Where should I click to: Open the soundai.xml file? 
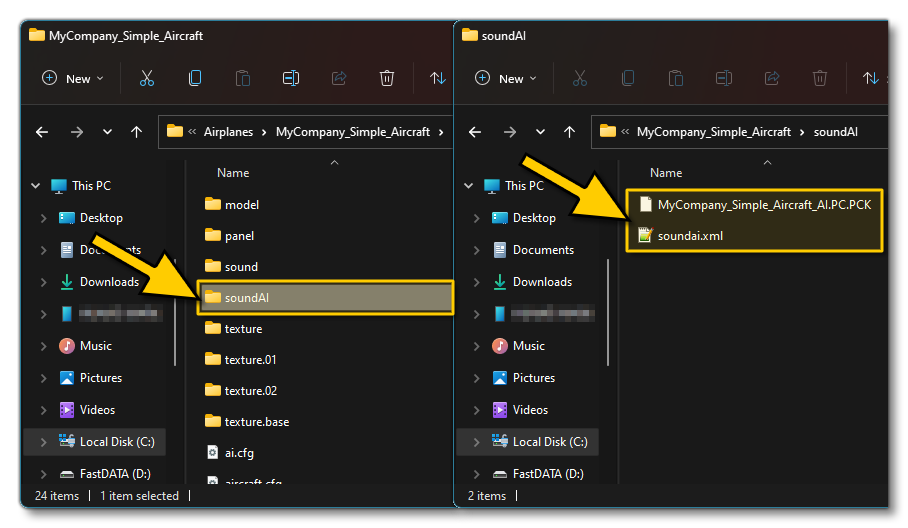[x=690, y=236]
